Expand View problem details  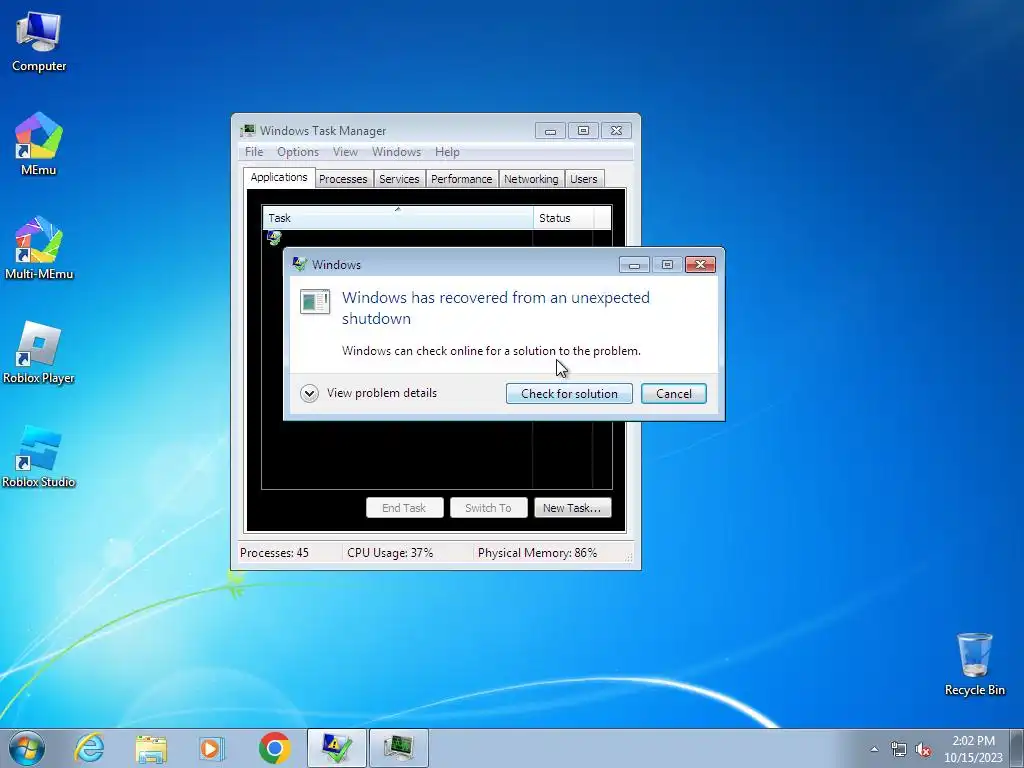[x=368, y=393]
